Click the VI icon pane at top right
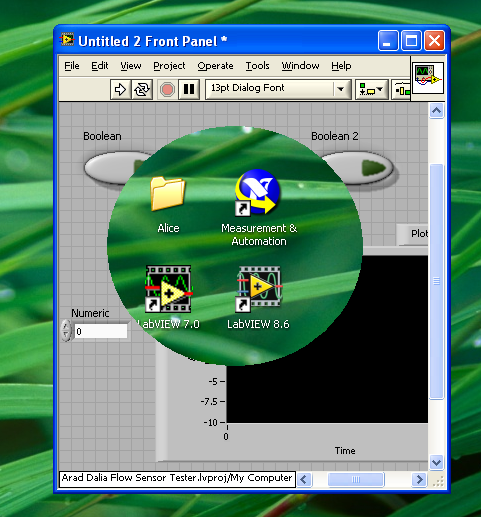This screenshot has width=481, height=517. [x=428, y=78]
